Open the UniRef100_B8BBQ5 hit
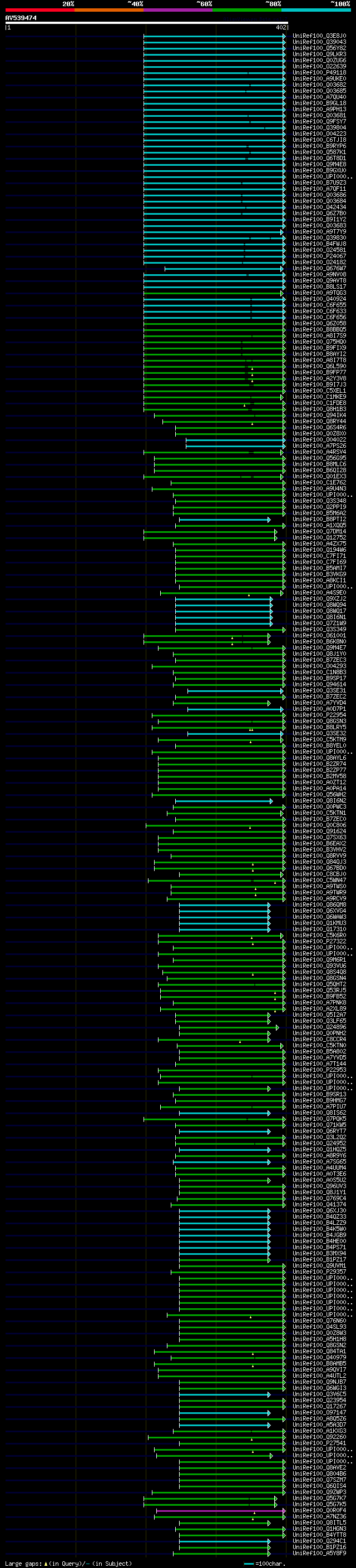 (319, 329)
